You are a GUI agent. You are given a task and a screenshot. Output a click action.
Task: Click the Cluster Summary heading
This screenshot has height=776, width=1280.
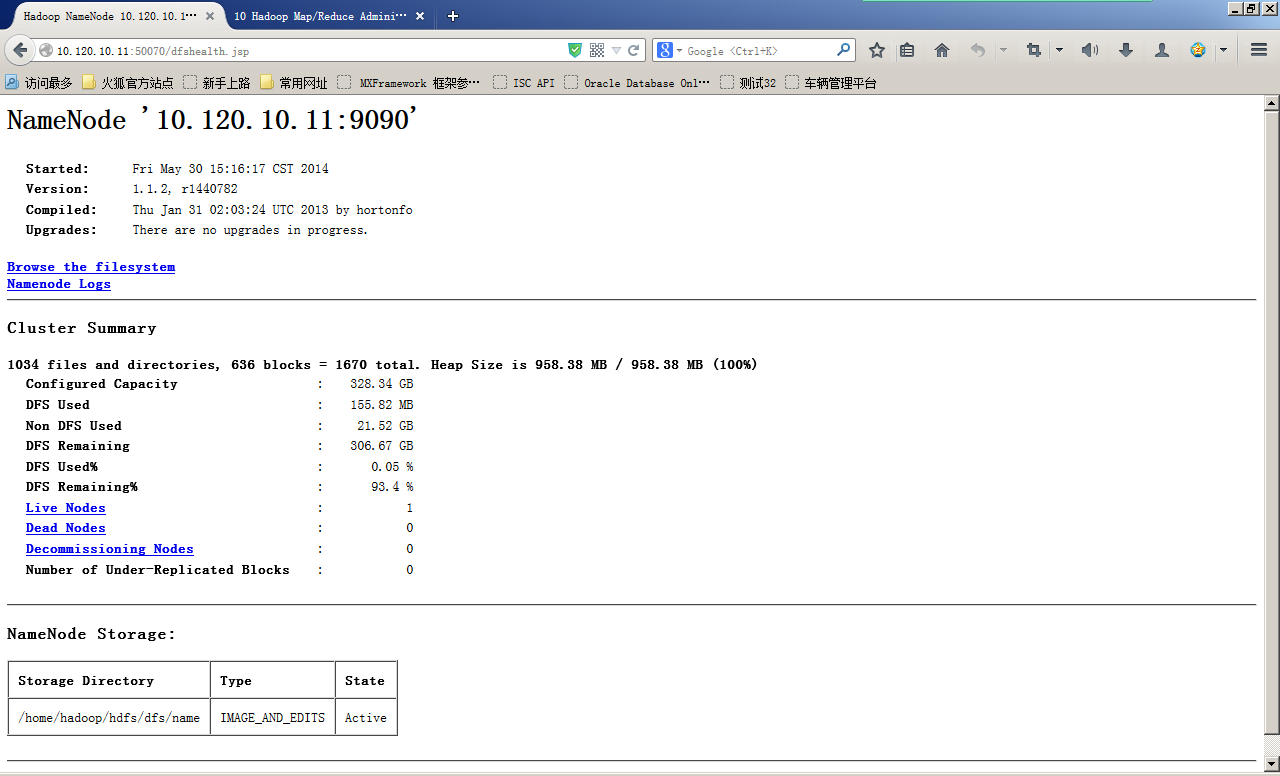82,328
